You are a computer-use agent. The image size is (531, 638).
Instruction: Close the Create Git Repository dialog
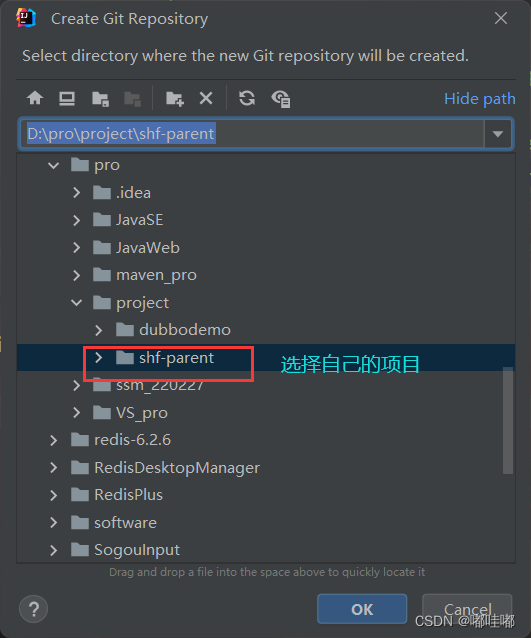pos(501,18)
